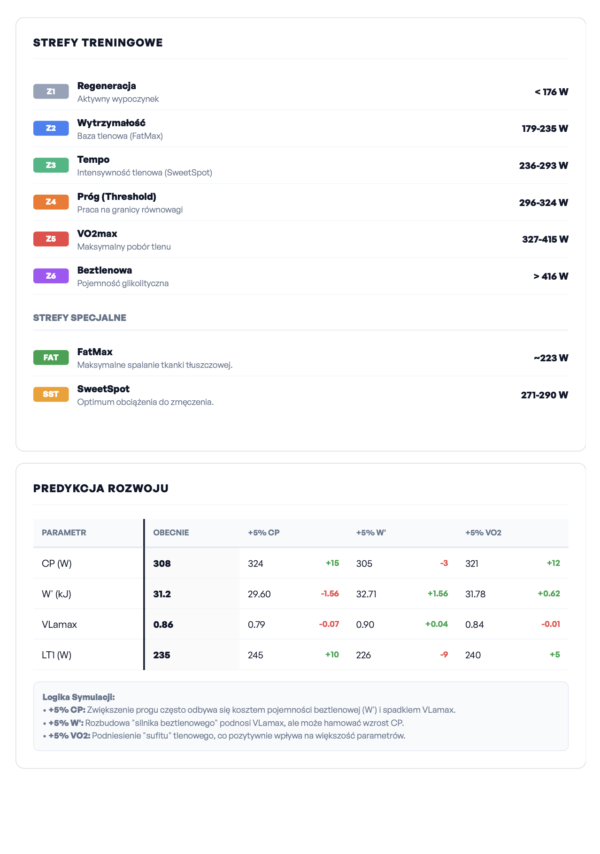Click the gray Z1 zone badge

50,92
